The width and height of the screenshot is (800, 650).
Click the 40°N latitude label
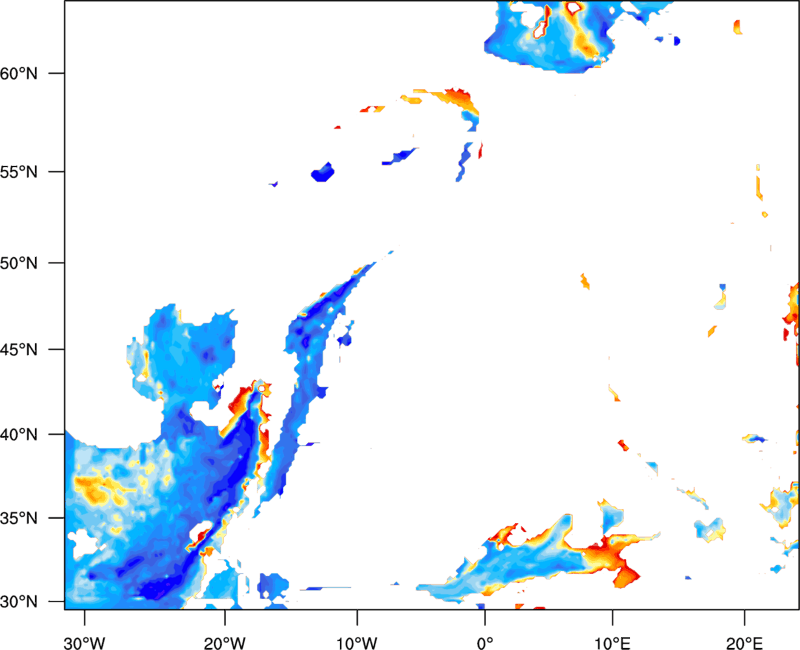pos(18,434)
